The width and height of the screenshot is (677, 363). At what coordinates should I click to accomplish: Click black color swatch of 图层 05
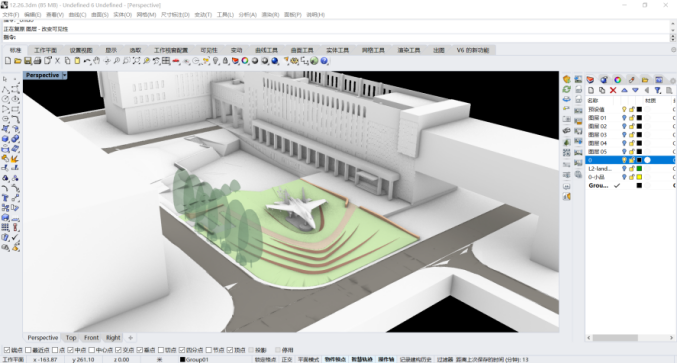tap(639, 152)
